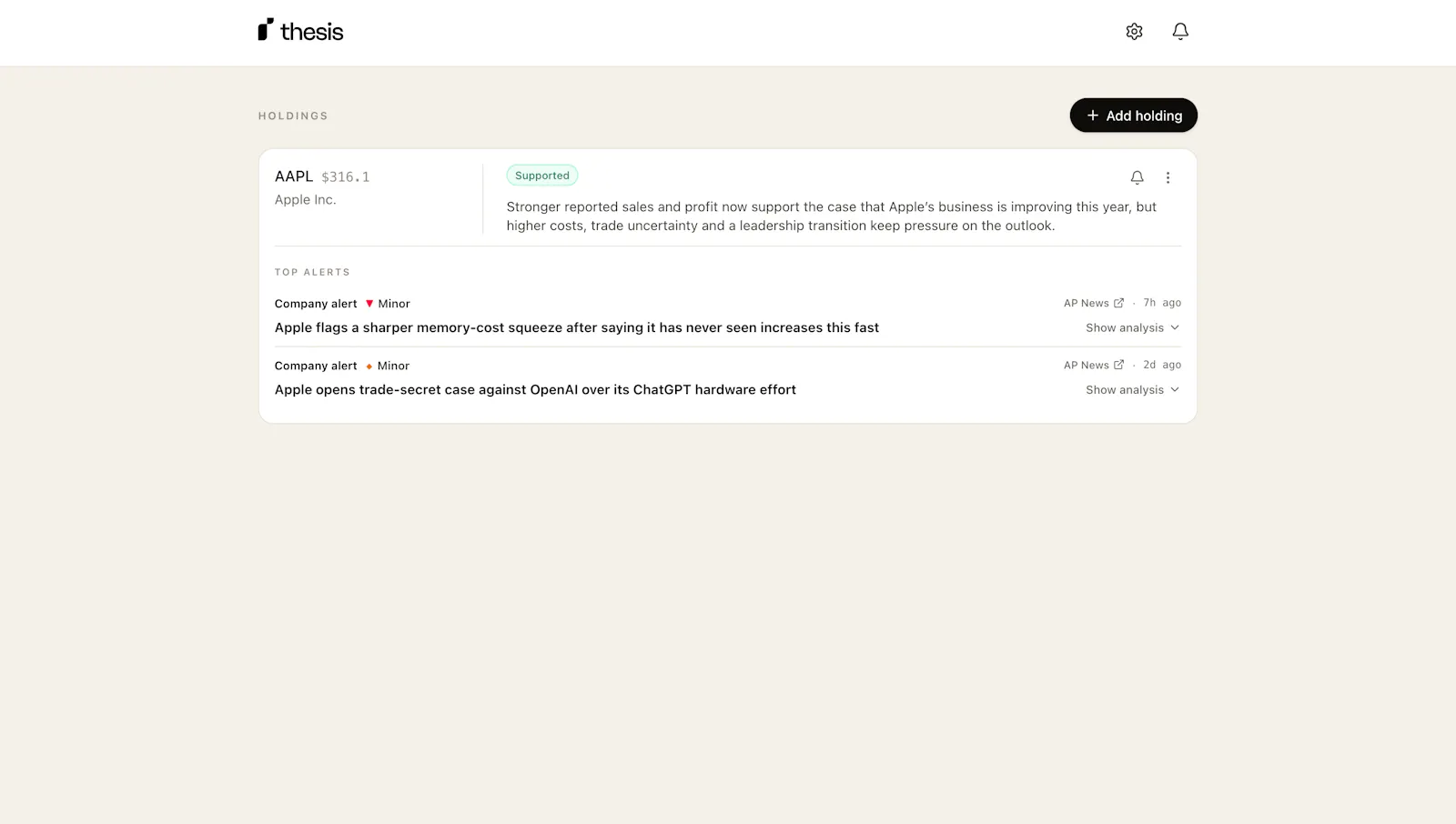Click the Apple Inc. company name
1456x824 pixels.
click(x=306, y=200)
